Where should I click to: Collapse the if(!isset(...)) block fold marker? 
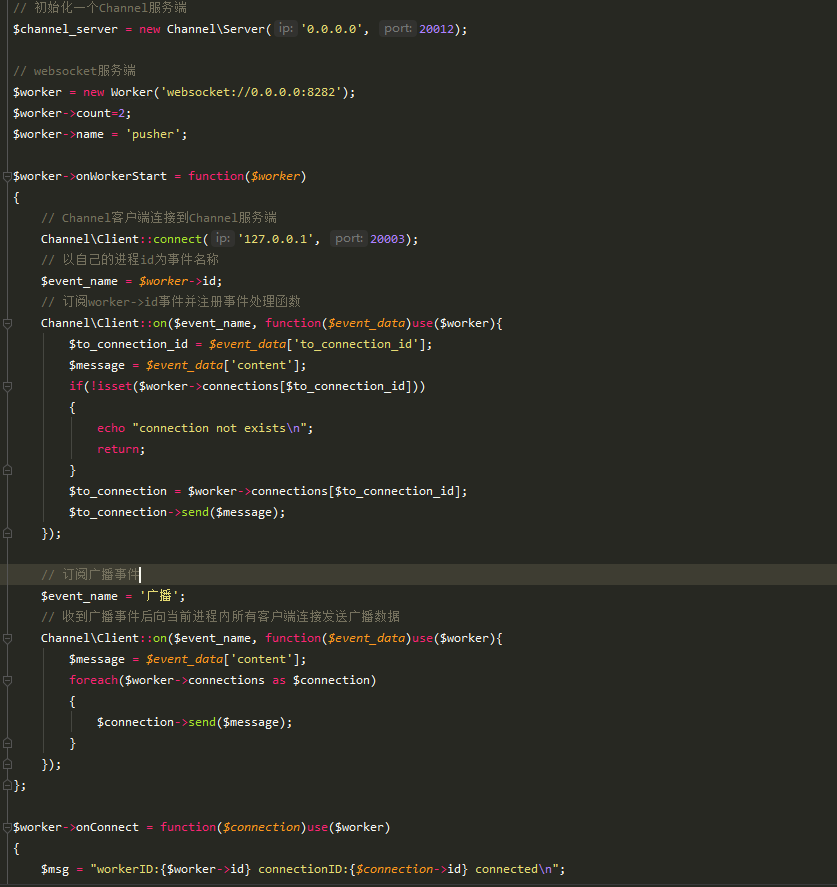[7, 386]
